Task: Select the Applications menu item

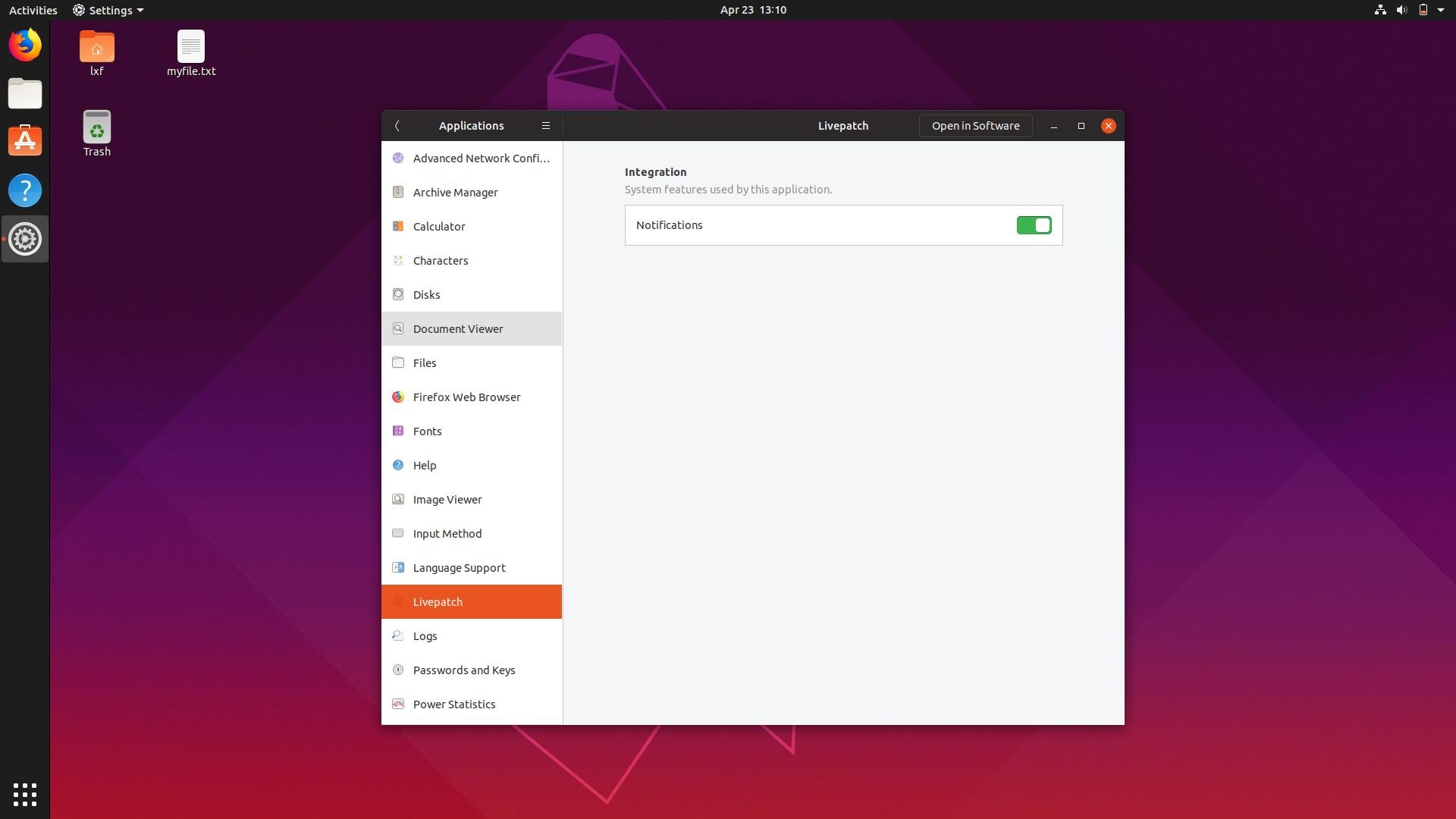Action: (x=471, y=125)
